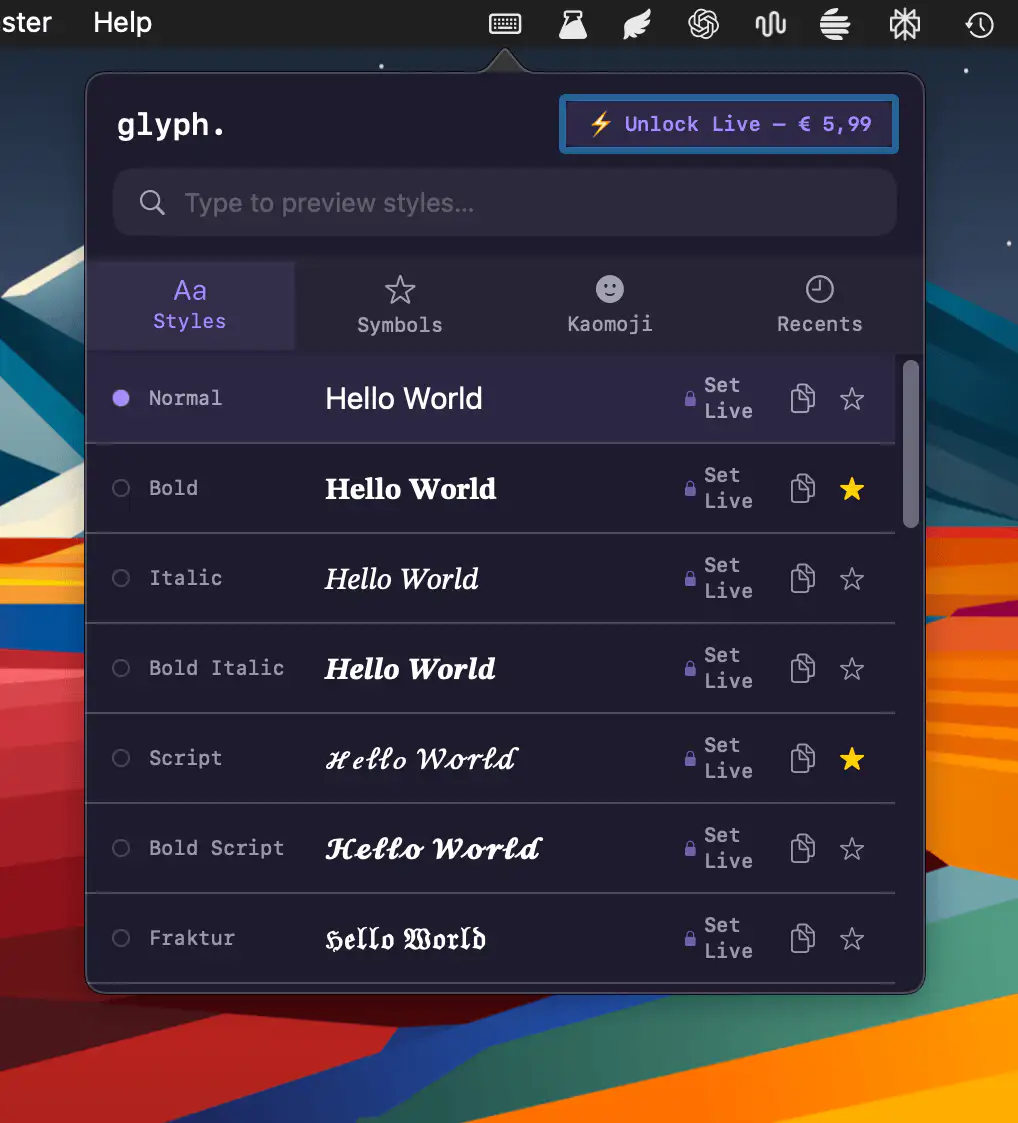Click the lock icon on Normal's Set Live
The image size is (1018, 1123).
(x=690, y=398)
